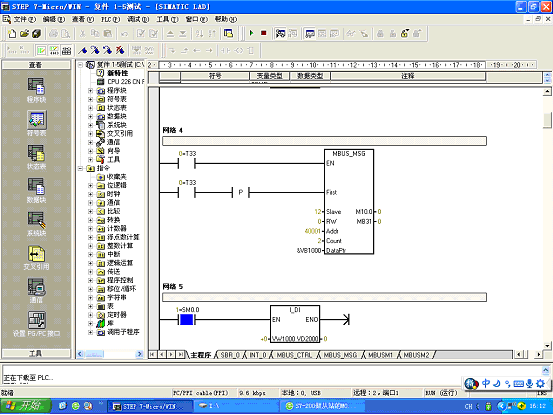Open 数据块 in the navigation bar
Viewport: 553px width, 415px height.
36,190
